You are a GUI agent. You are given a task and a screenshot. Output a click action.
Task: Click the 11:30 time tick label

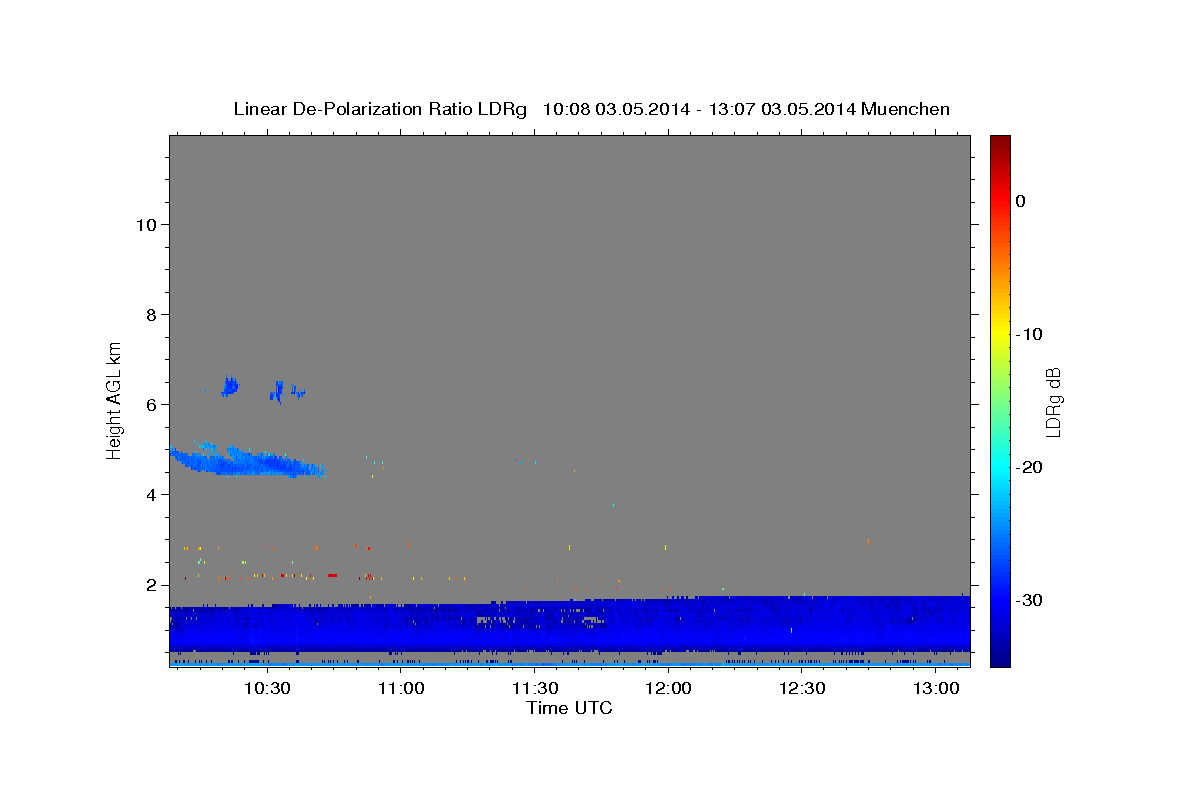[535, 688]
